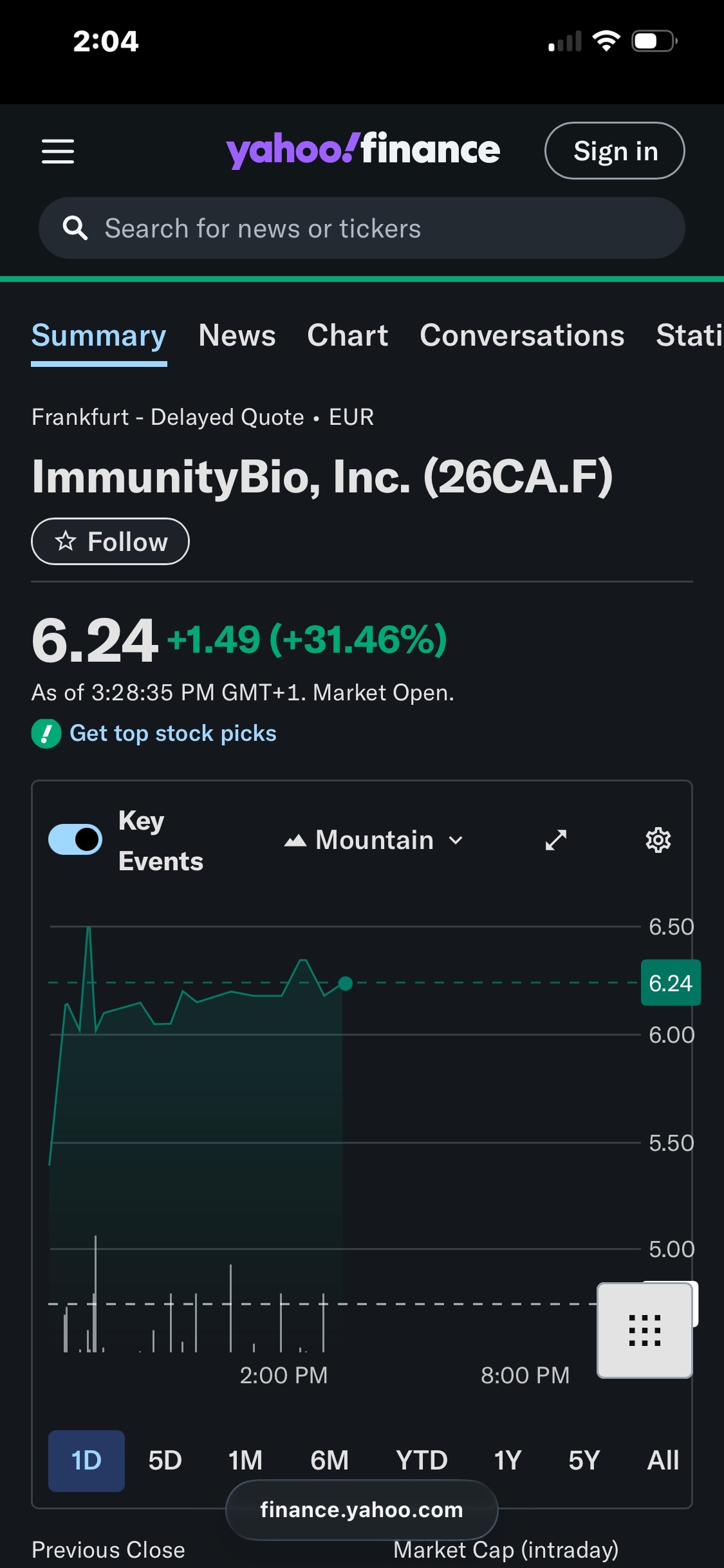Open chart settings gear icon
Viewport: 724px width, 1568px height.
(658, 840)
